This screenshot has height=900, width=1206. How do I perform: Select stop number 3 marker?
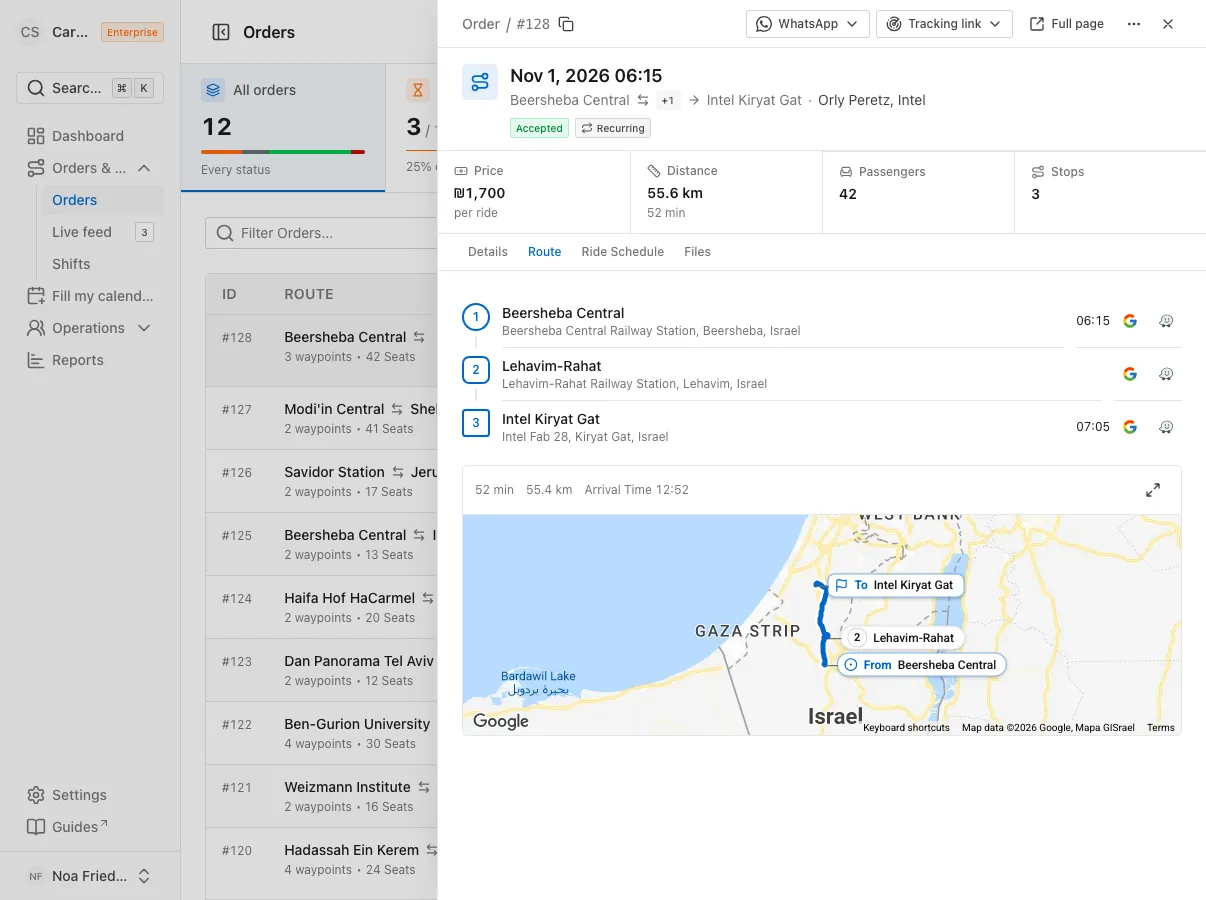[476, 423]
